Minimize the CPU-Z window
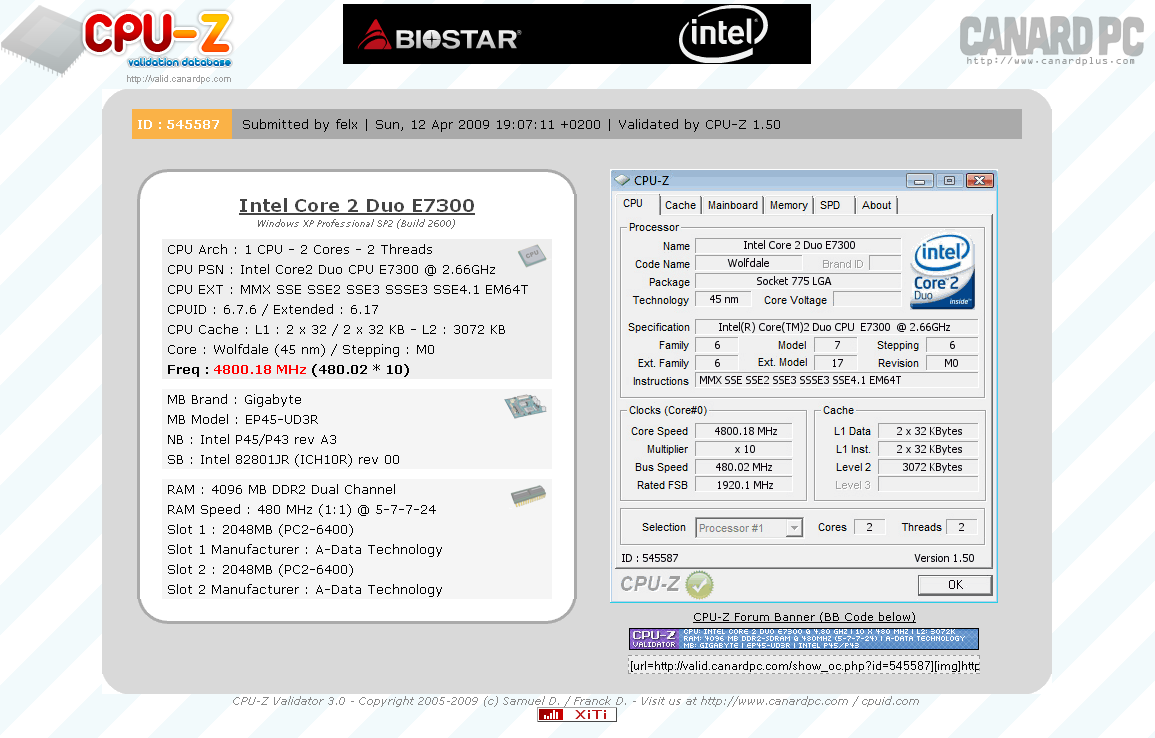This screenshot has height=738, width=1155. (x=919, y=180)
